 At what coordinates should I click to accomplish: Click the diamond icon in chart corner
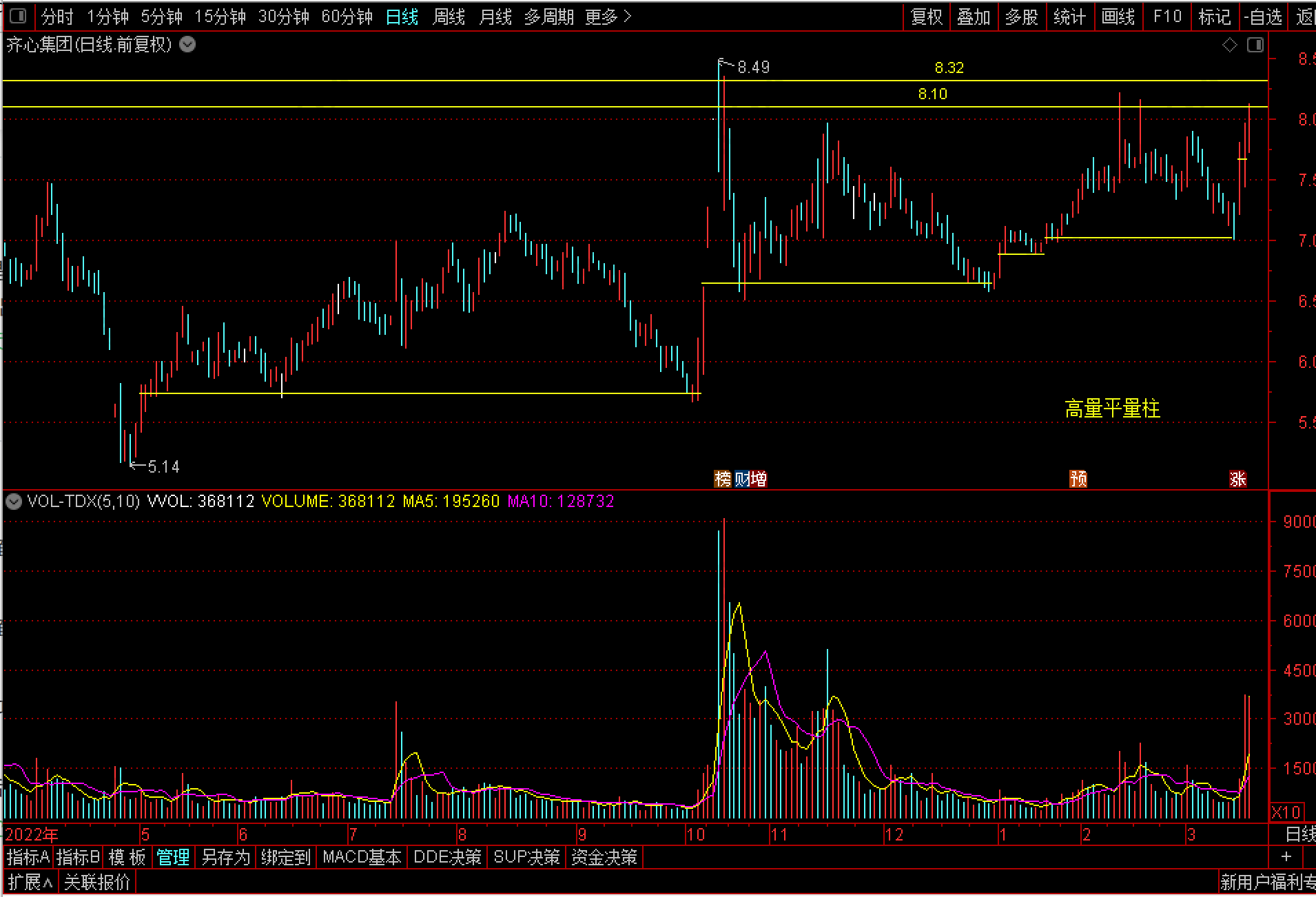coord(1230,45)
